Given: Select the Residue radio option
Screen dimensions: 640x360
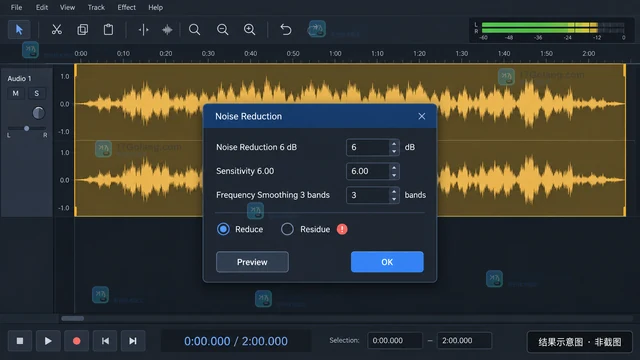Looking at the screenshot, I should pyautogui.click(x=287, y=229).
